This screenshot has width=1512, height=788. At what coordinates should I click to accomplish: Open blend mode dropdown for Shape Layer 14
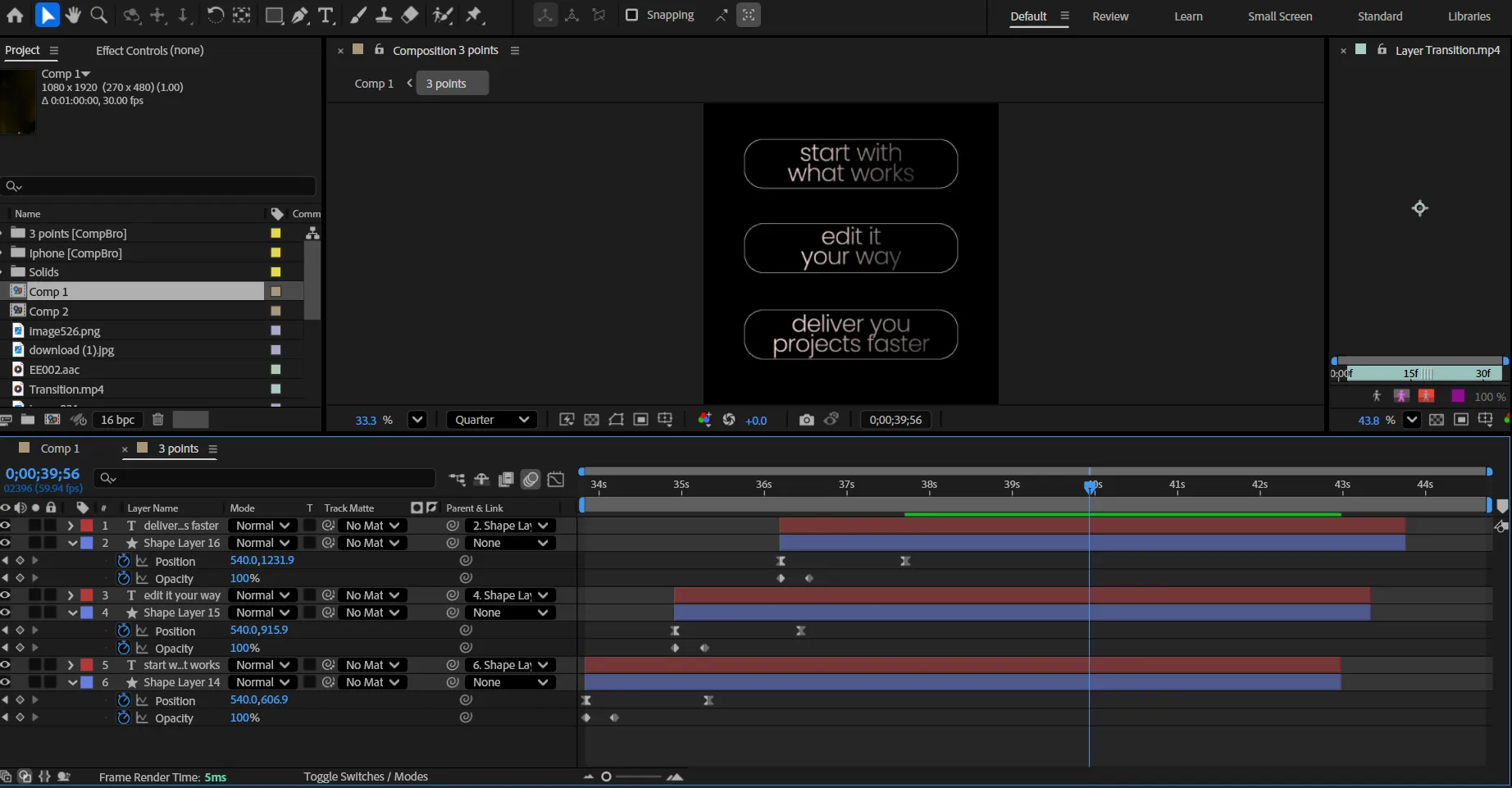point(262,682)
